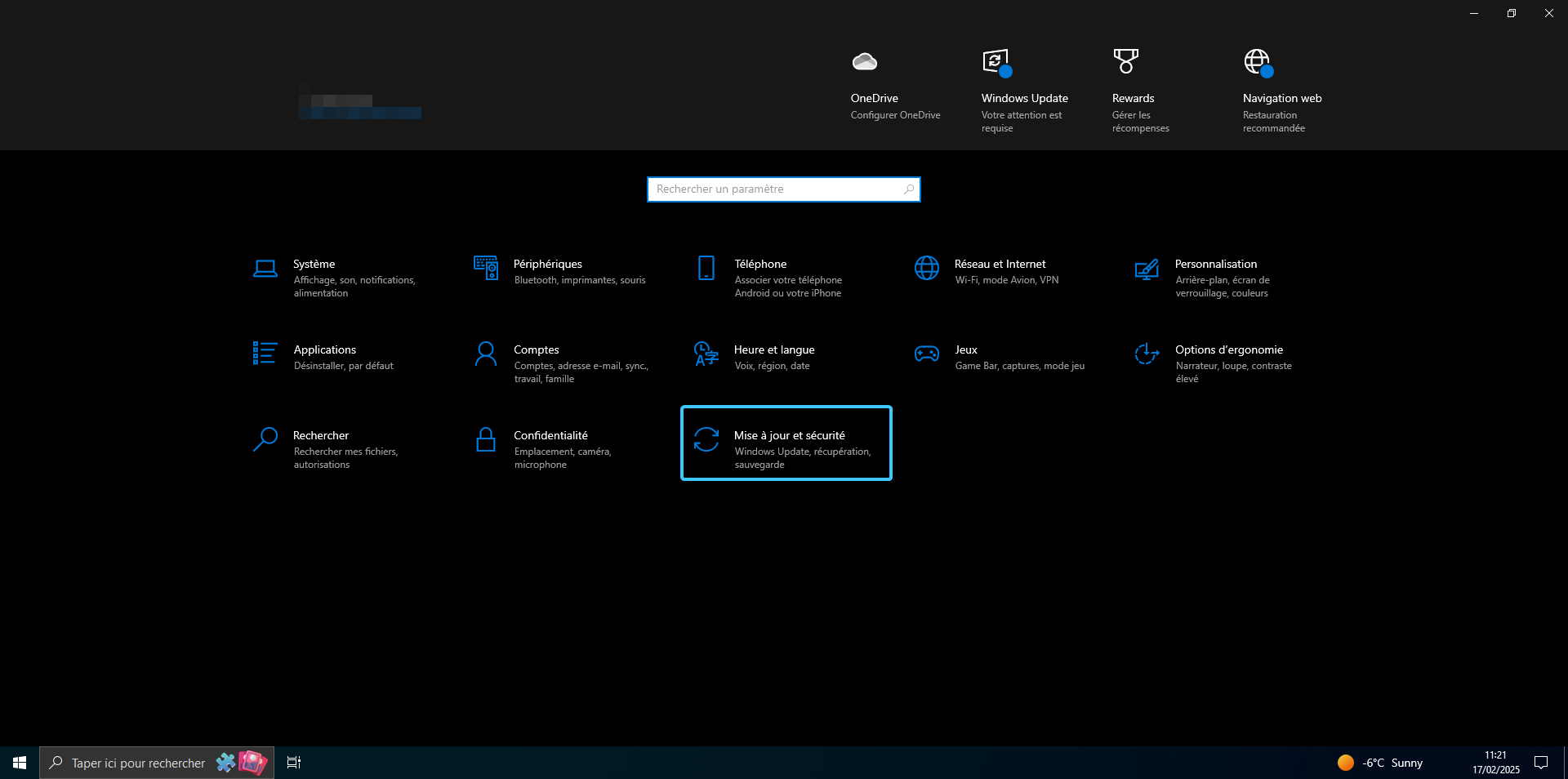Open the Système settings title
Viewport: 1568px width, 779px height.
coord(314,264)
